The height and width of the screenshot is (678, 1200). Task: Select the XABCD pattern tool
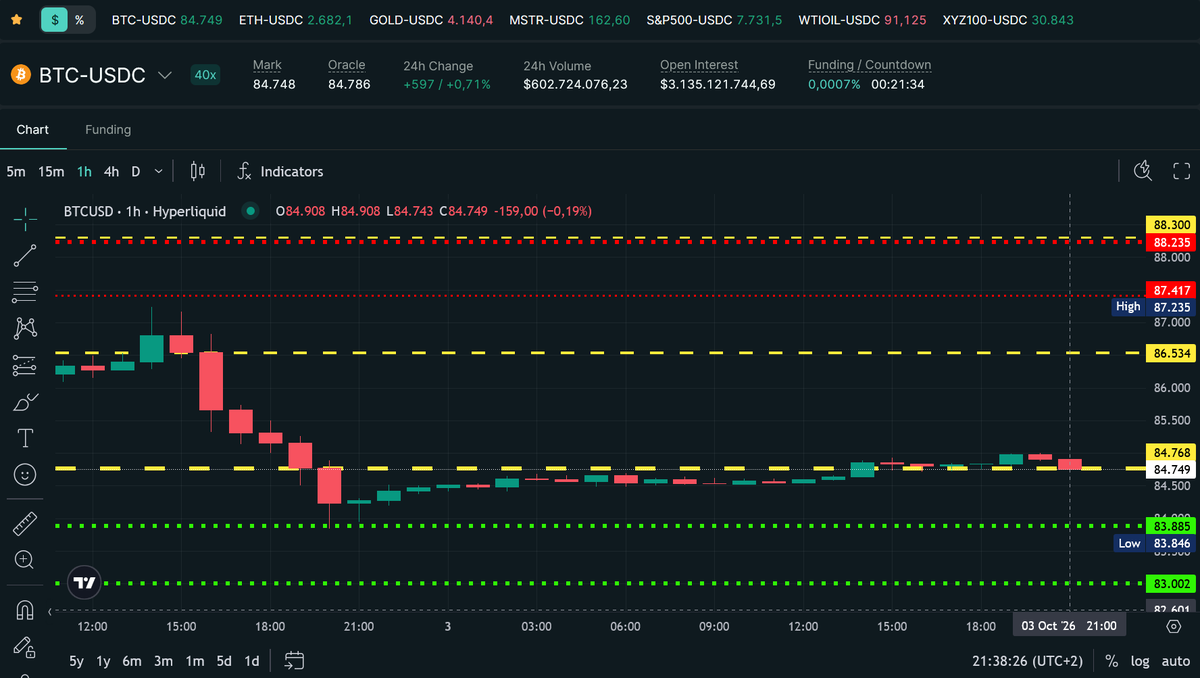click(25, 327)
